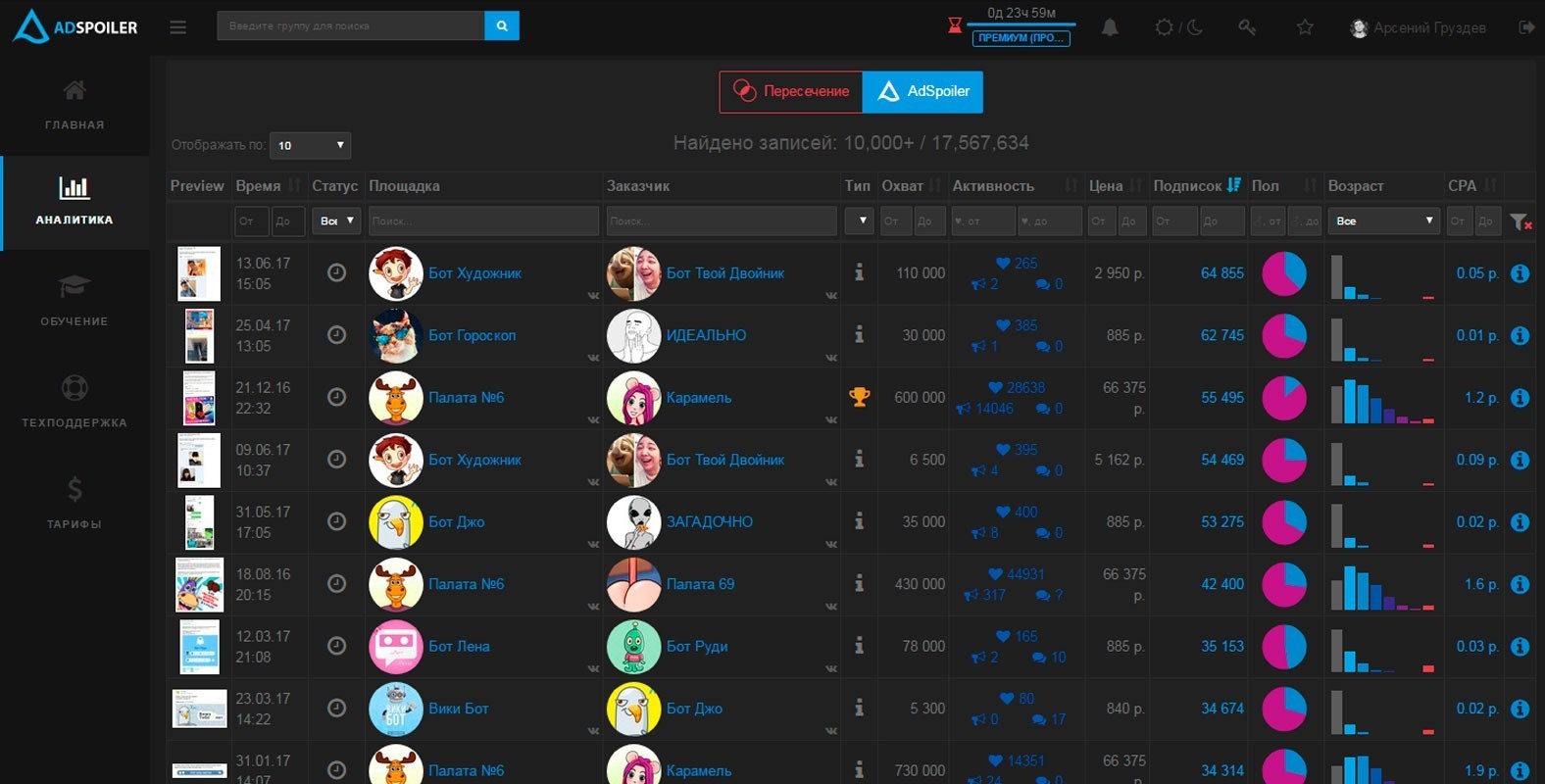Open the Бот Лена platform link
This screenshot has height=784, width=1545.
coord(459,647)
